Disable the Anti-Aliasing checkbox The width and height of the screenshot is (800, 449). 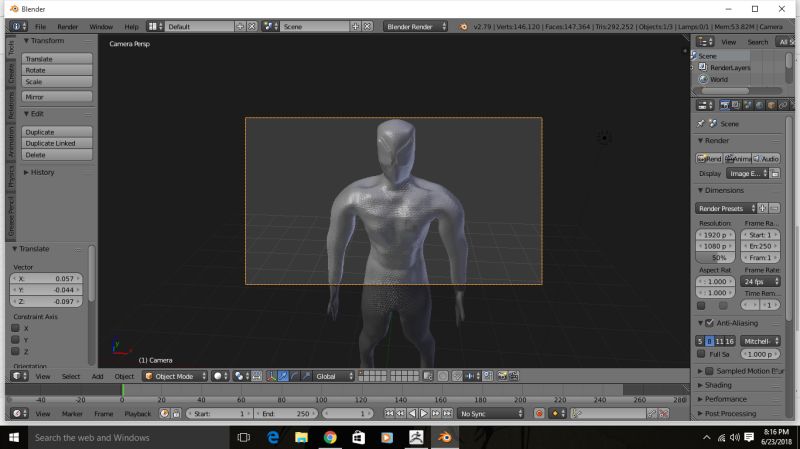(x=709, y=323)
